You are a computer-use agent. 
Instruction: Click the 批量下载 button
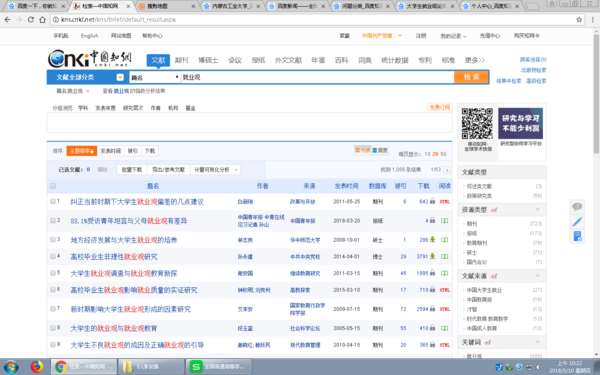[x=132, y=170]
